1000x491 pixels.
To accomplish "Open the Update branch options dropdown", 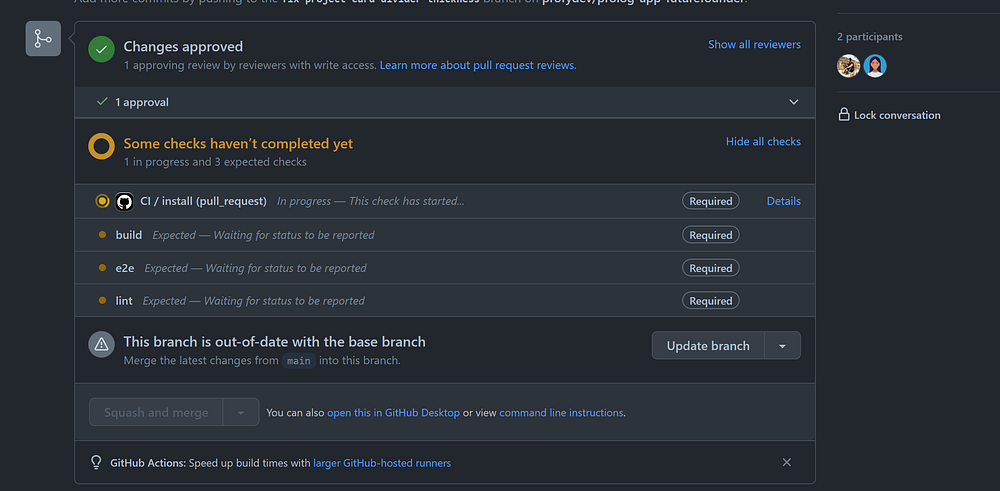I will 782,346.
